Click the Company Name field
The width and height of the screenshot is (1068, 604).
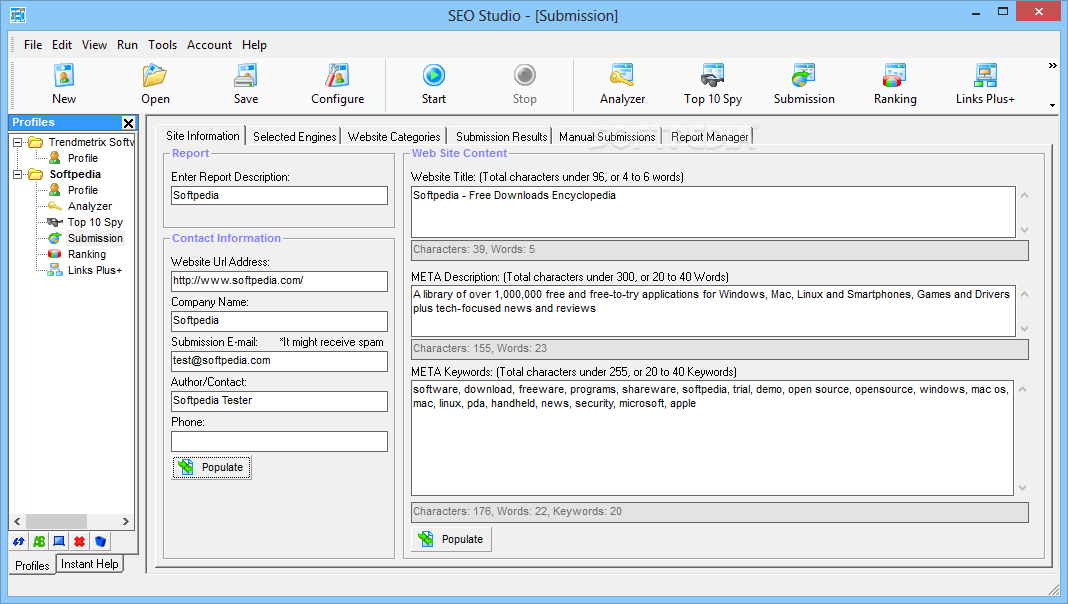pos(279,321)
